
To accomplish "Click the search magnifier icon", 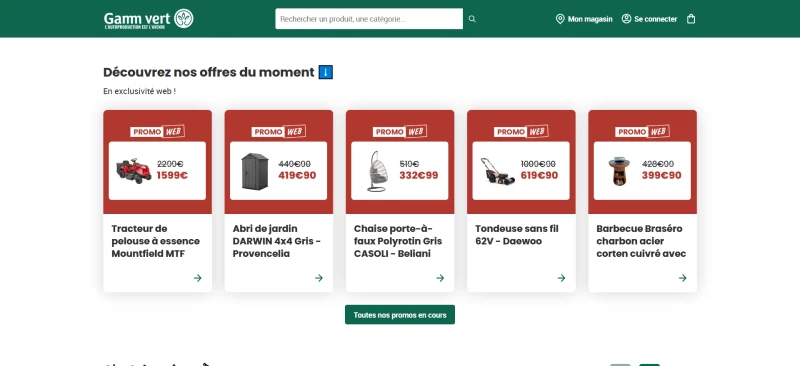I will (472, 19).
